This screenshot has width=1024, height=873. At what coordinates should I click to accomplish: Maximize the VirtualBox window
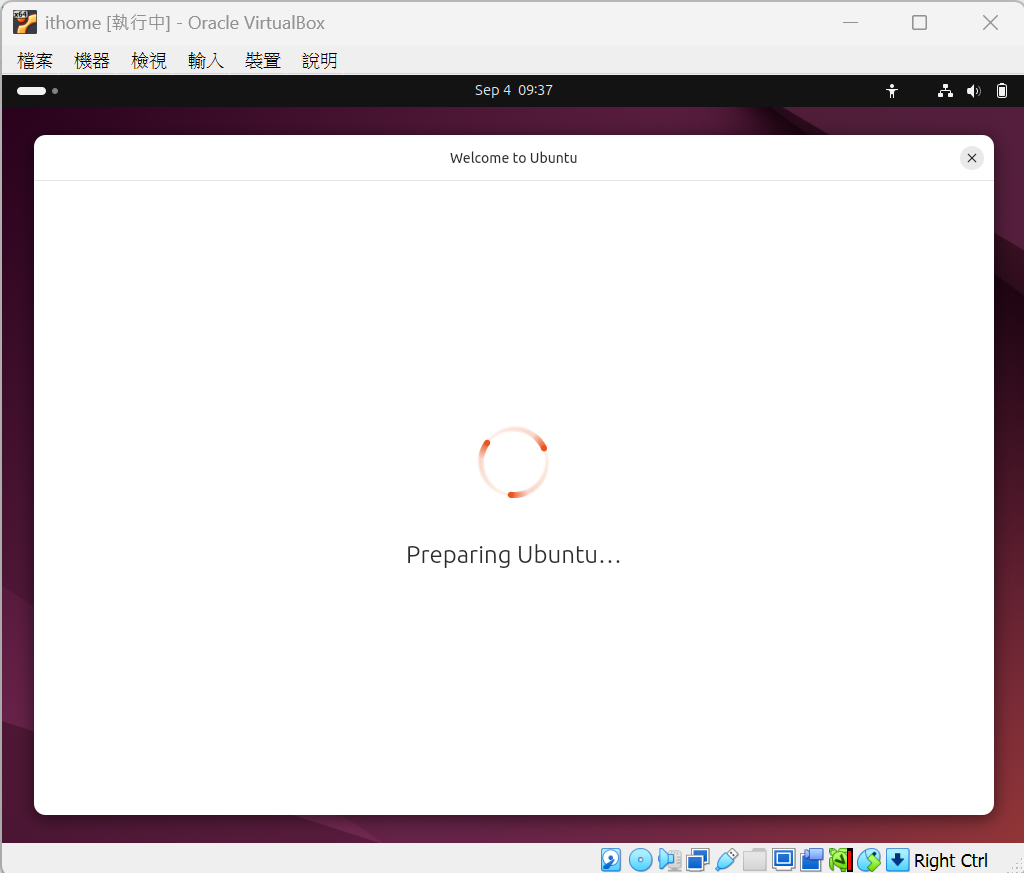(919, 22)
